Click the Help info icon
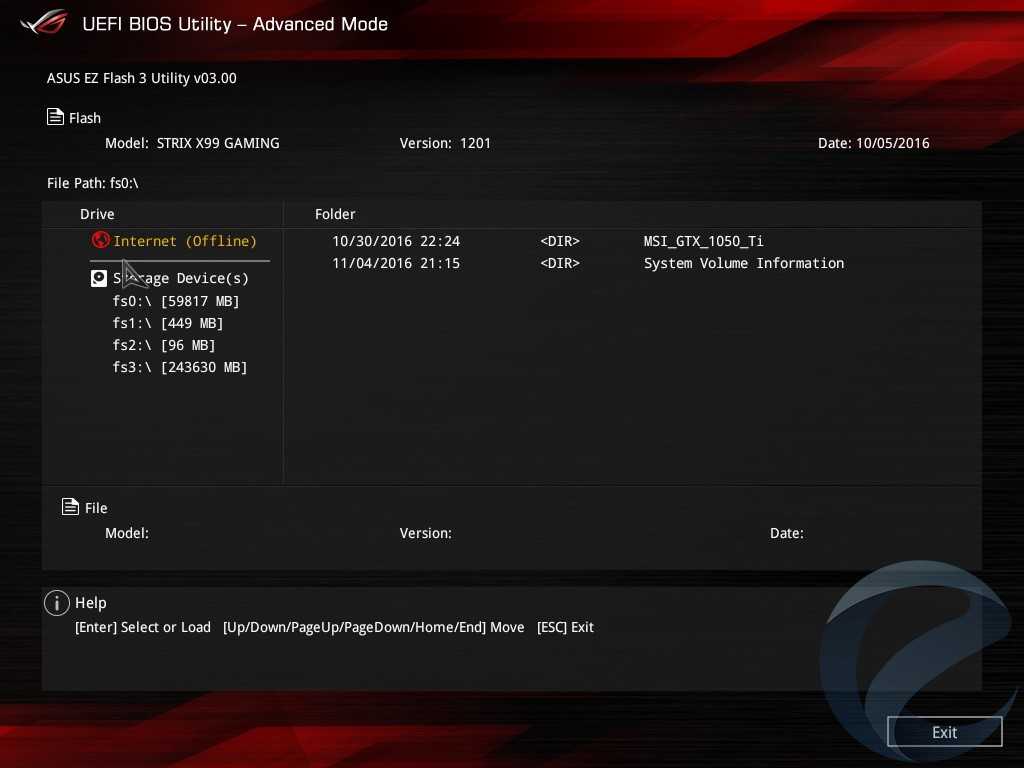This screenshot has width=1024, height=768. (x=57, y=603)
